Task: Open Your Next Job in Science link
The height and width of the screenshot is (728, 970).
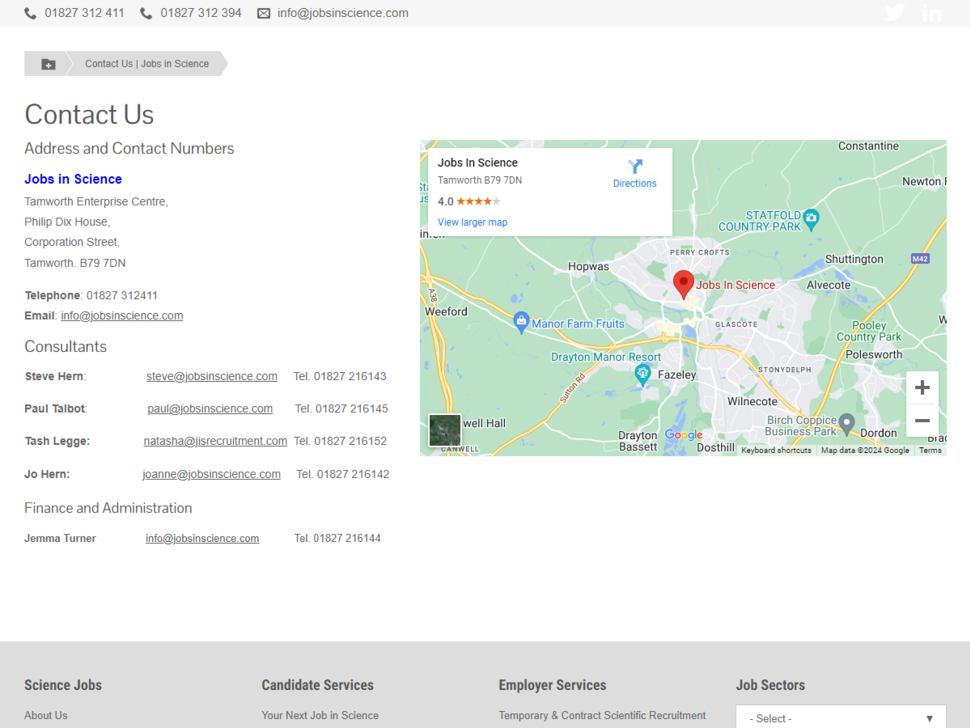Action: pos(320,715)
